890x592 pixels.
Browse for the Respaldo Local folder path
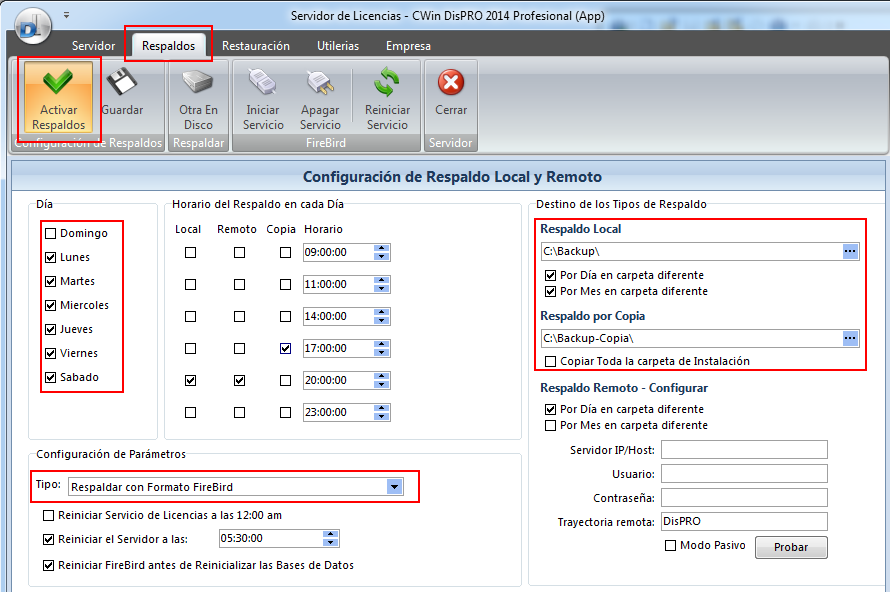pos(850,252)
